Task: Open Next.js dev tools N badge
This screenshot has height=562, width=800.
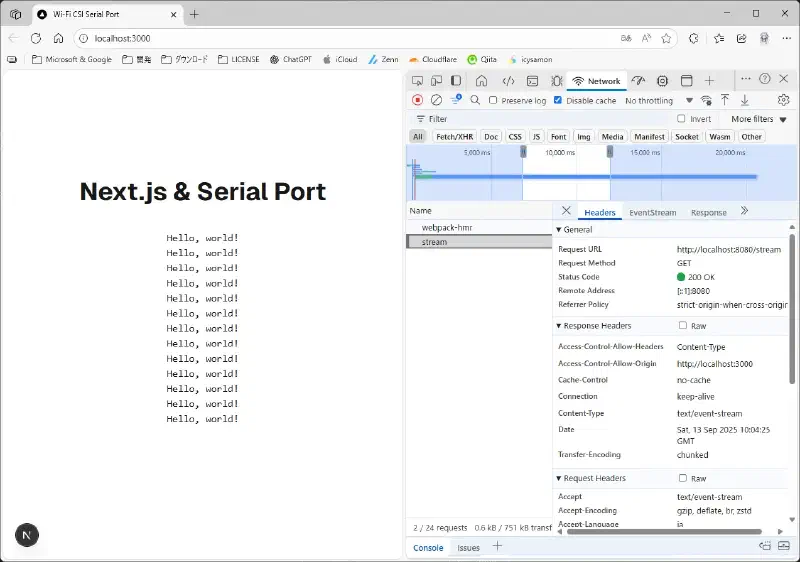Action: (27, 535)
